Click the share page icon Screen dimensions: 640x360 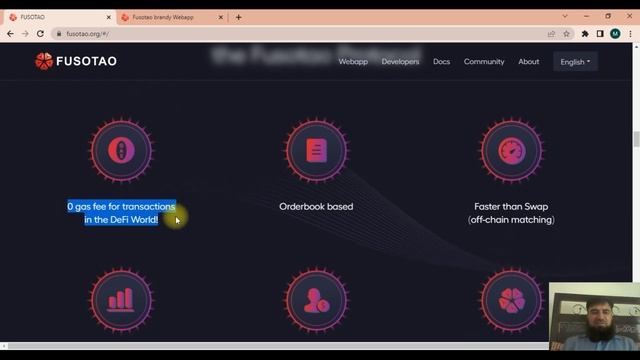[x=551, y=34]
